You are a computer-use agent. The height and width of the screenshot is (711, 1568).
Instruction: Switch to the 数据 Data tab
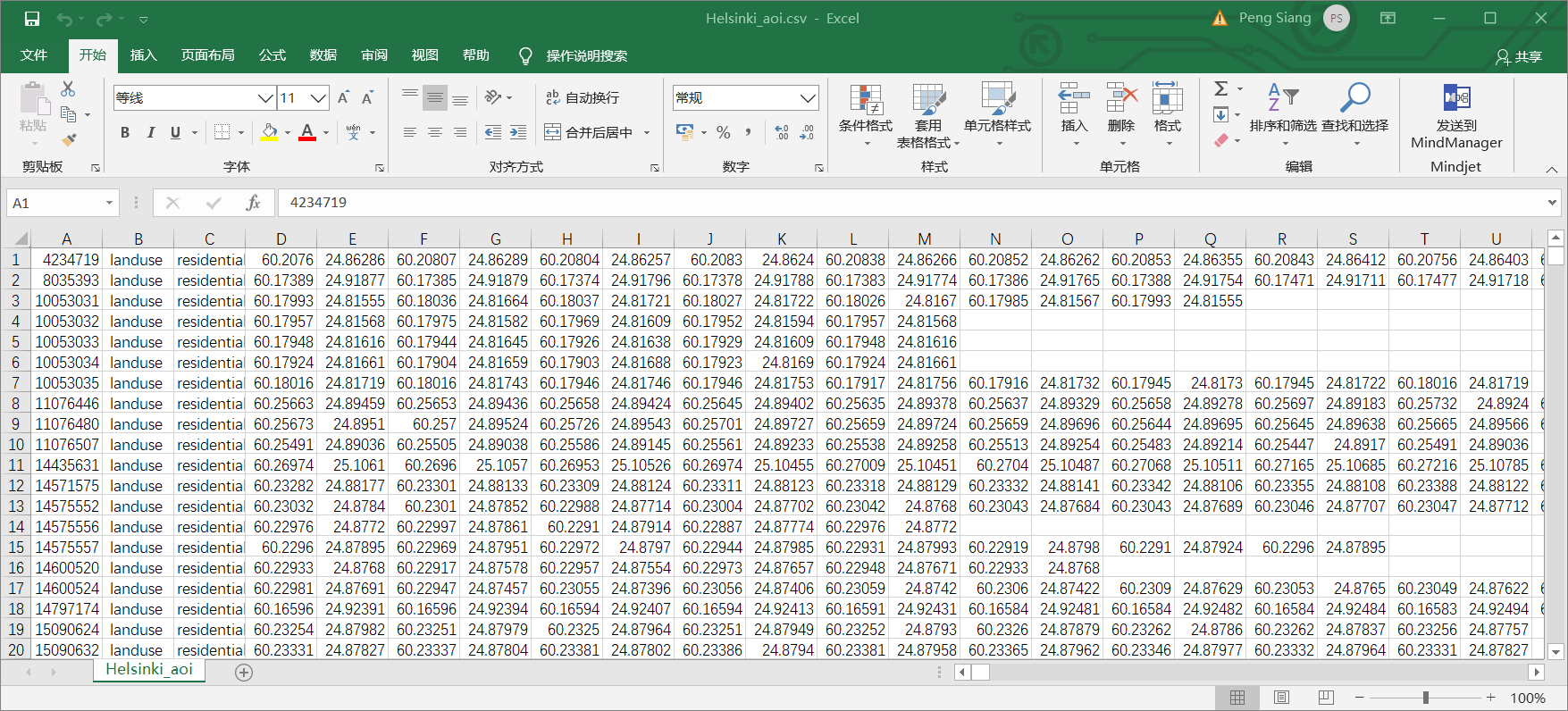323,55
